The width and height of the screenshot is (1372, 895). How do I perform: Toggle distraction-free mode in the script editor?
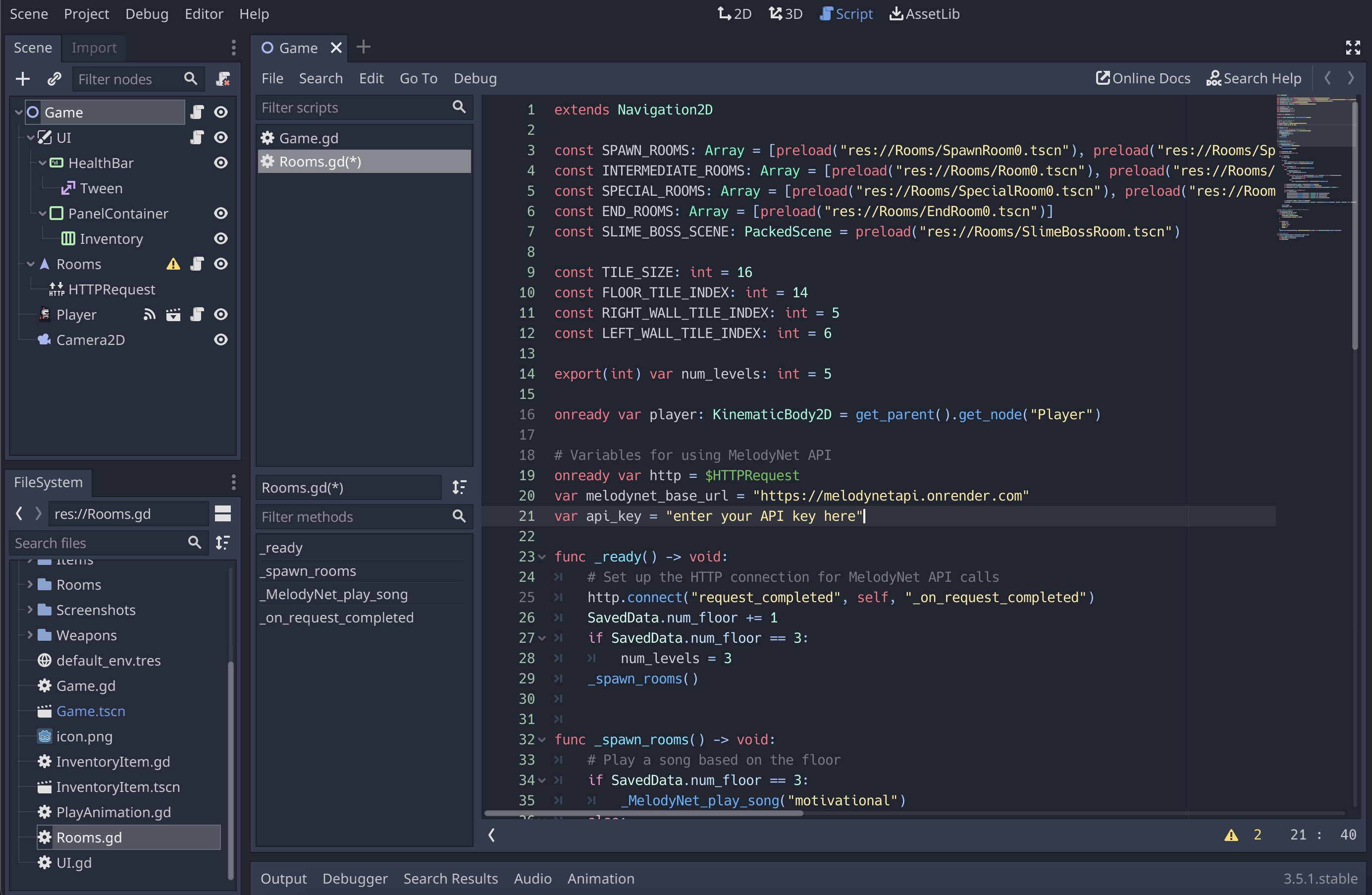pos(1353,47)
